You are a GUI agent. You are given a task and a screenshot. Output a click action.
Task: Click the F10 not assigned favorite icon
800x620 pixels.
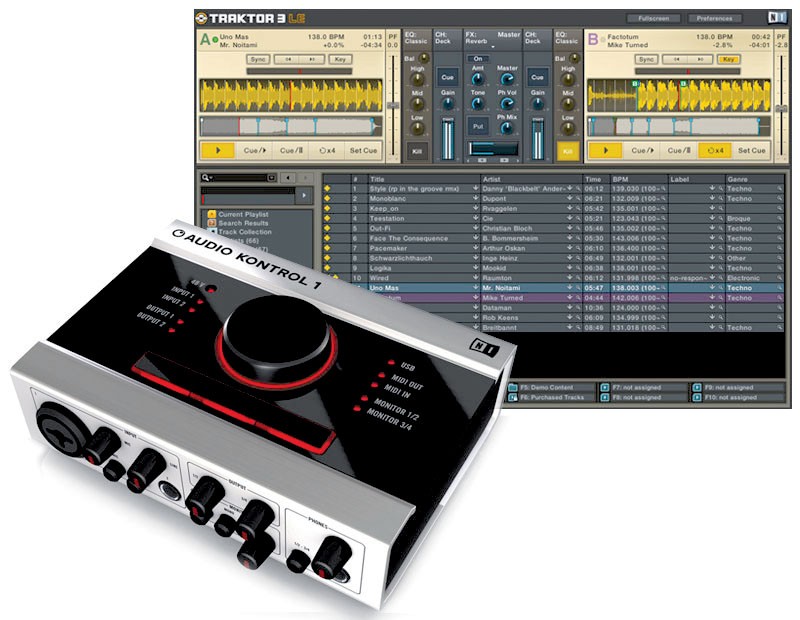(x=697, y=397)
